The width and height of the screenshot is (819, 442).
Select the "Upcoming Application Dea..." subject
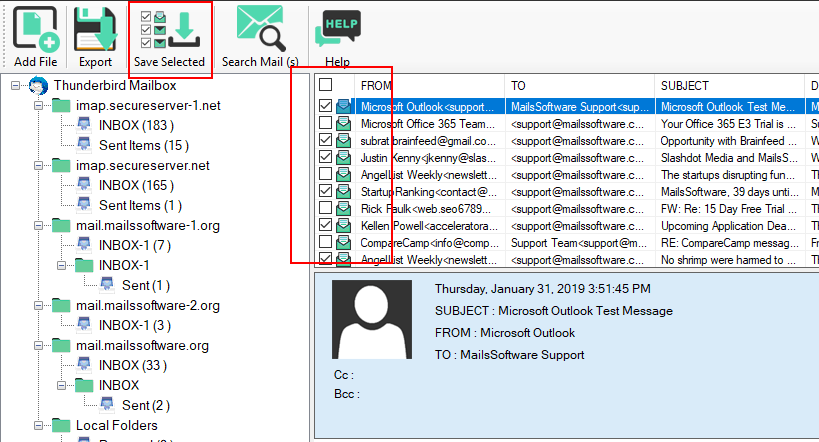729,226
